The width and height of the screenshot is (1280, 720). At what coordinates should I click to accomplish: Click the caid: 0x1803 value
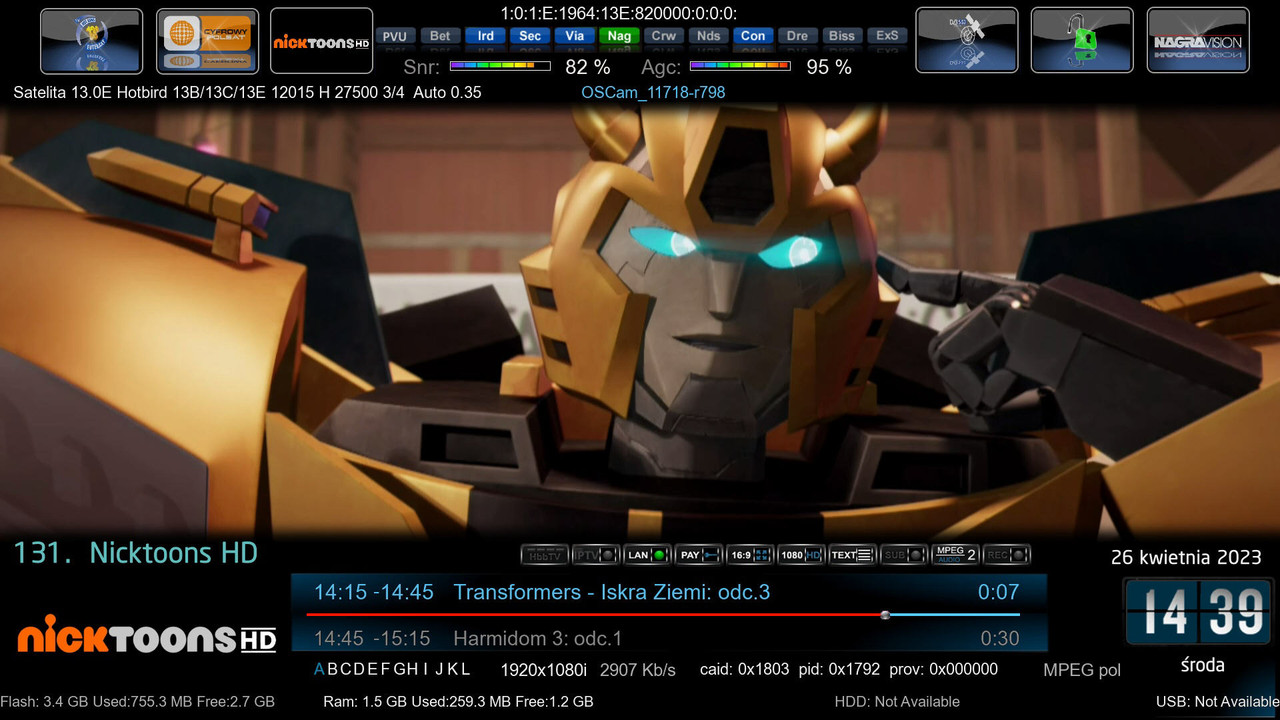744,670
